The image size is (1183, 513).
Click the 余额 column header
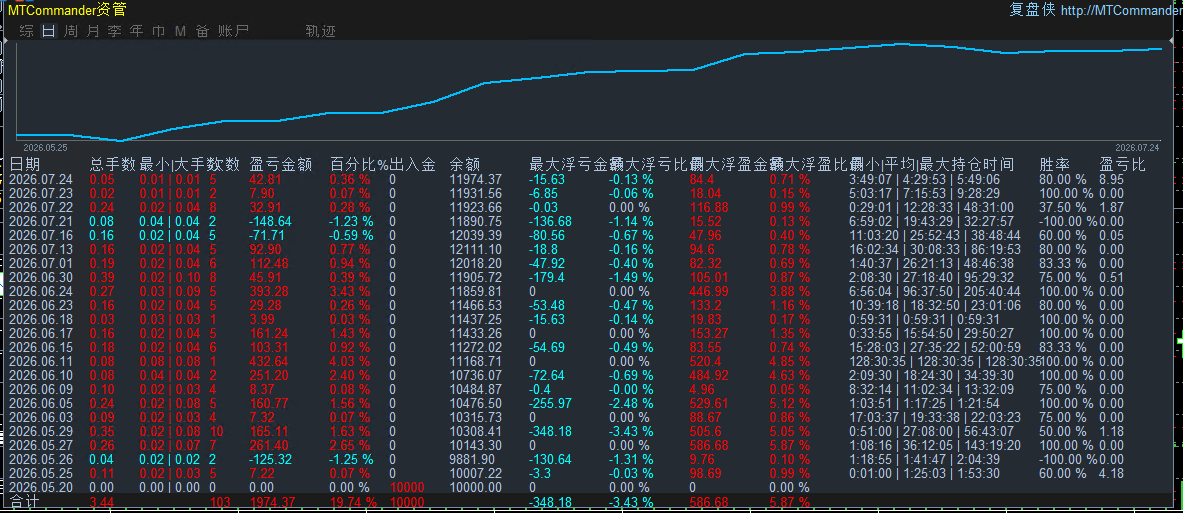point(466,164)
